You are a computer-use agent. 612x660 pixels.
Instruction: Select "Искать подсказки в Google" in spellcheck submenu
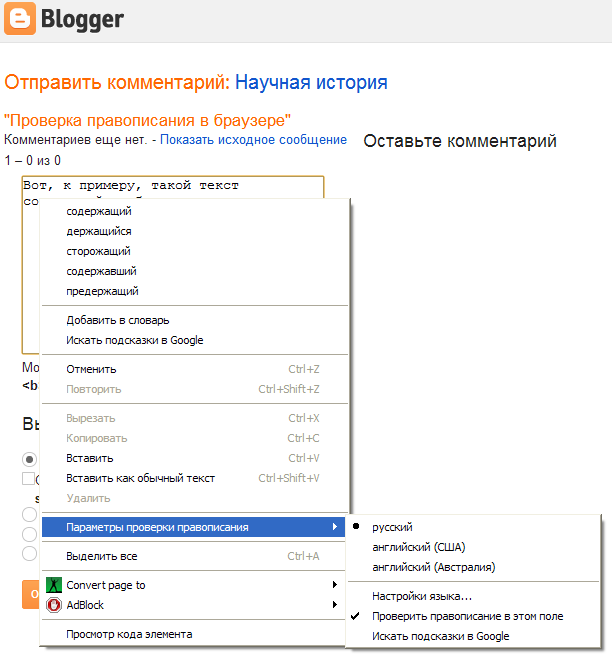[473, 636]
